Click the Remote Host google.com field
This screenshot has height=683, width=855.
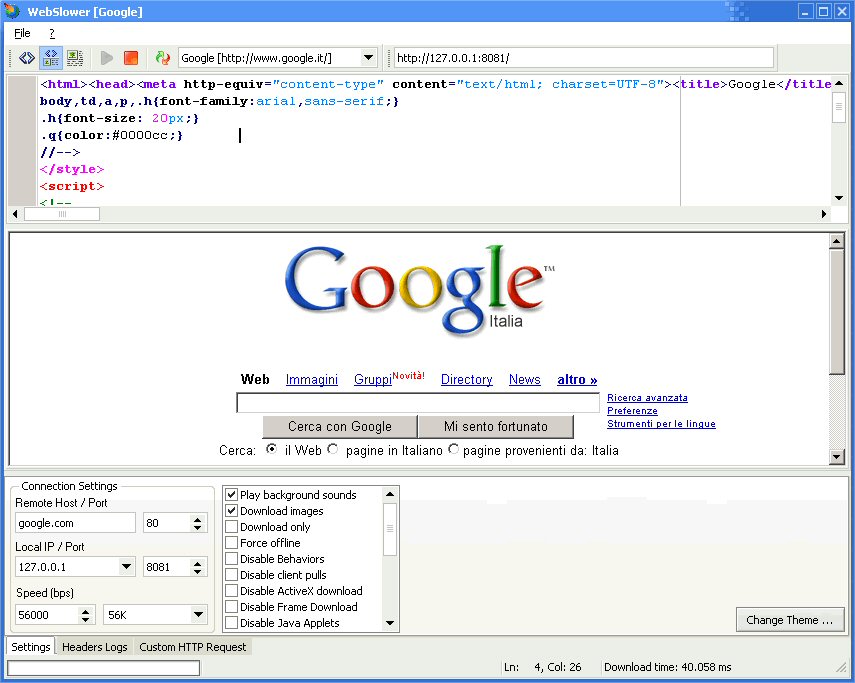pos(75,523)
